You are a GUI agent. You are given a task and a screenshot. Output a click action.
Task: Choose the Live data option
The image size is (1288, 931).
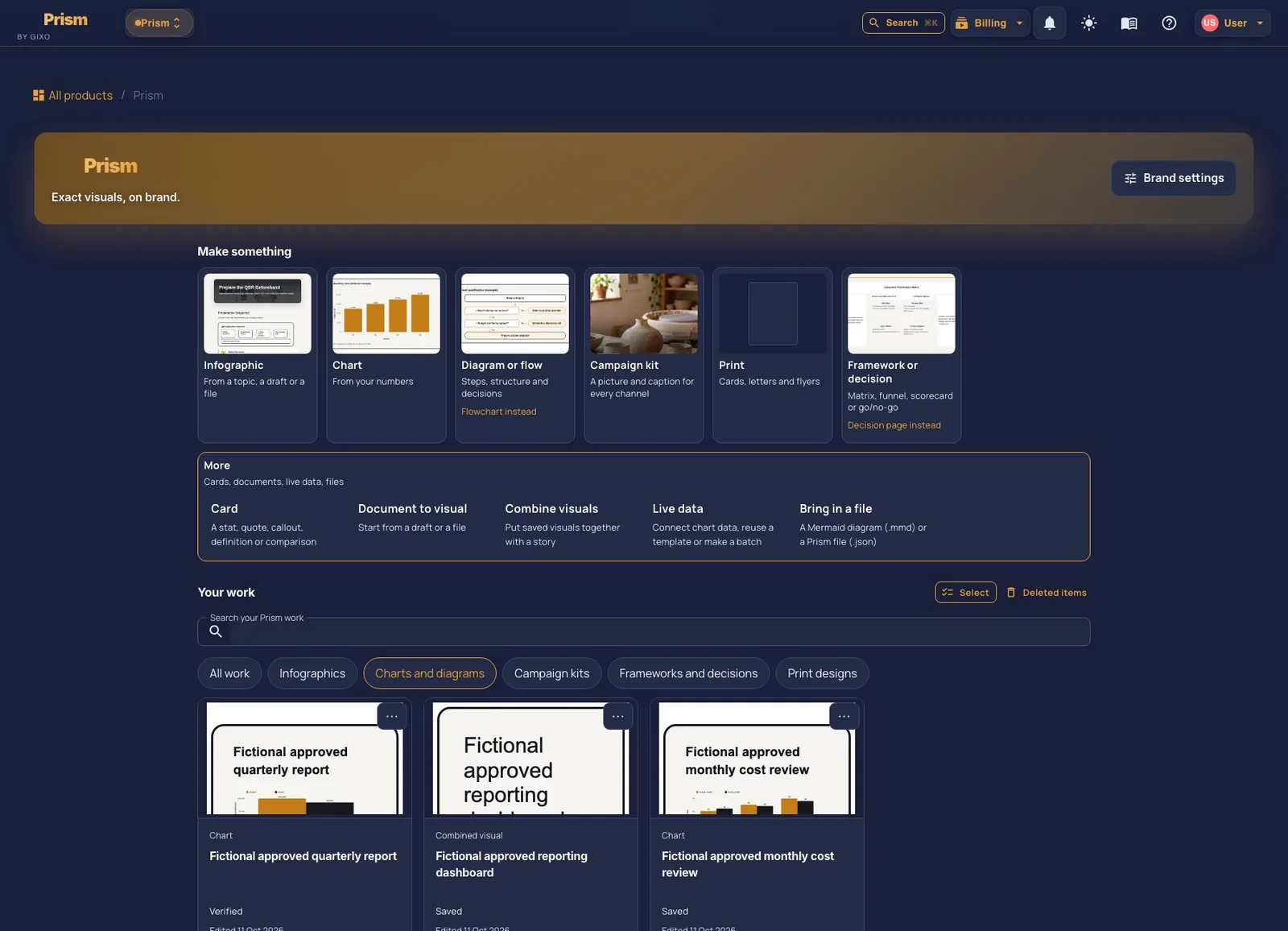(x=712, y=524)
